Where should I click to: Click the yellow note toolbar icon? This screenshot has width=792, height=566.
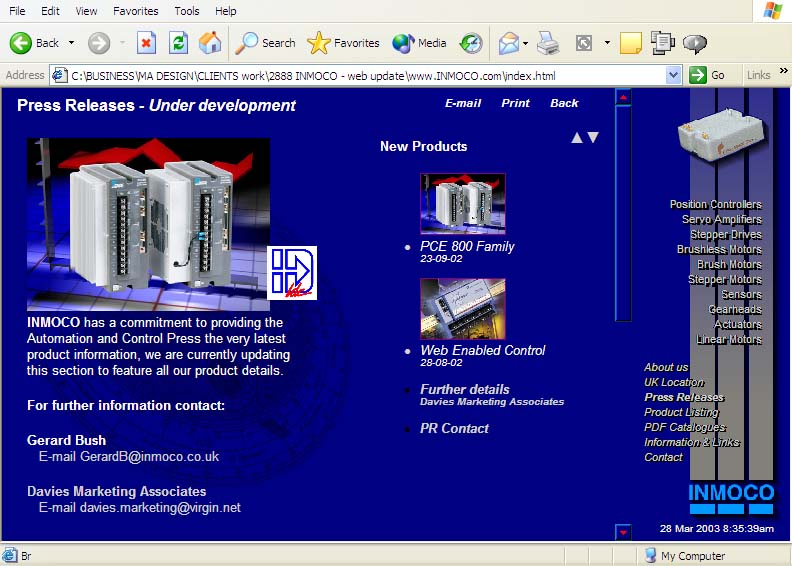pyautogui.click(x=630, y=43)
